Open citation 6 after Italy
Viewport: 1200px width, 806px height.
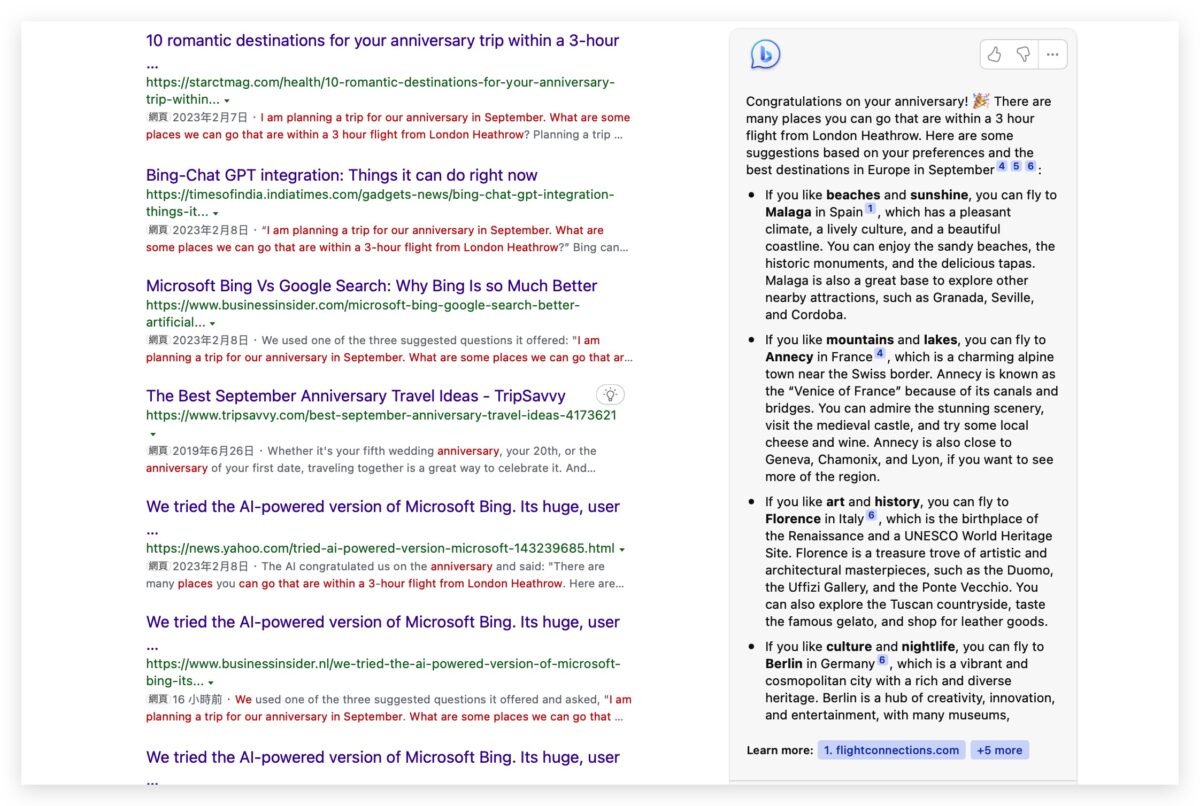pyautogui.click(x=871, y=515)
